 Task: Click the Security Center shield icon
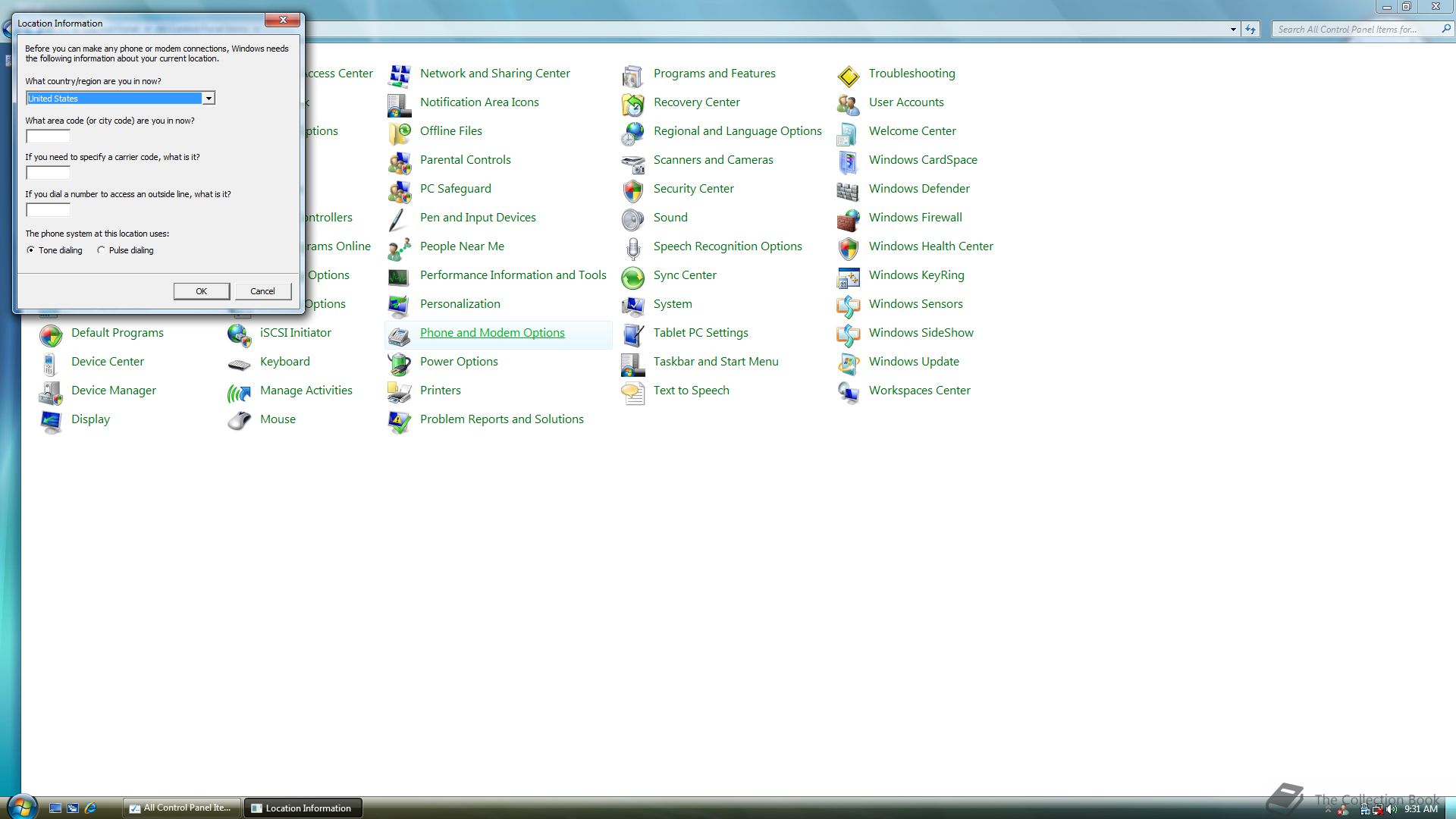pyautogui.click(x=632, y=190)
